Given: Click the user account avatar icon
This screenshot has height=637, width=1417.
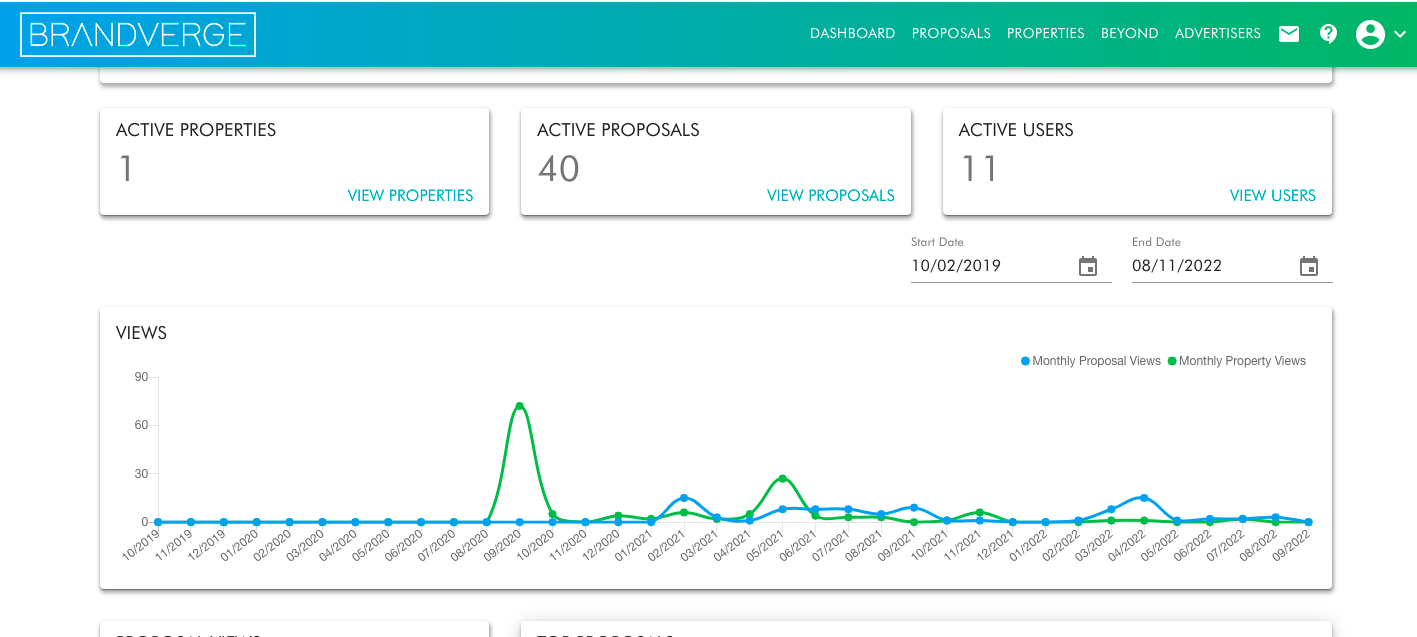Looking at the screenshot, I should (x=1370, y=34).
